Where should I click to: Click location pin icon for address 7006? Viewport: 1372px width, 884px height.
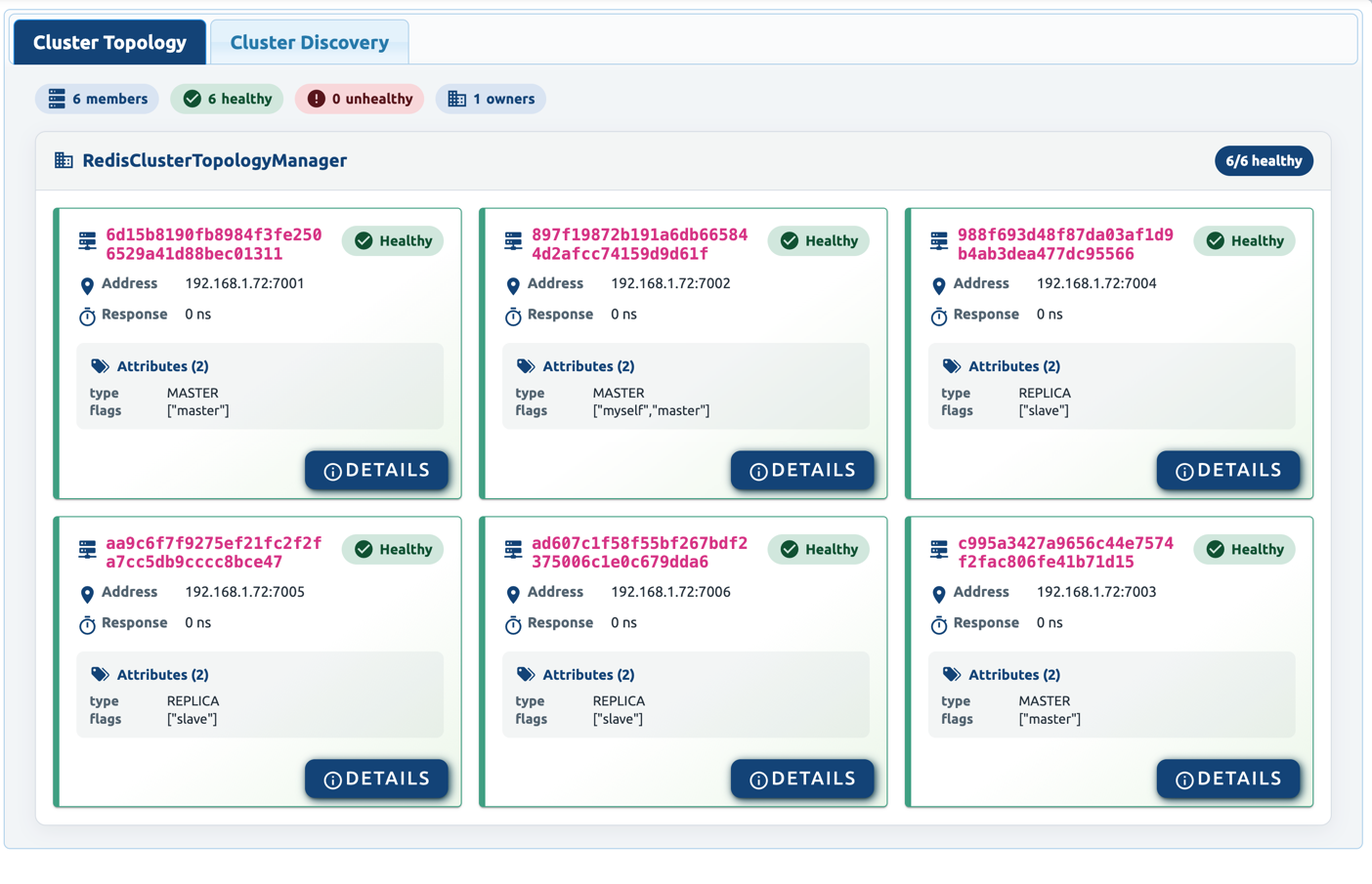(x=513, y=594)
